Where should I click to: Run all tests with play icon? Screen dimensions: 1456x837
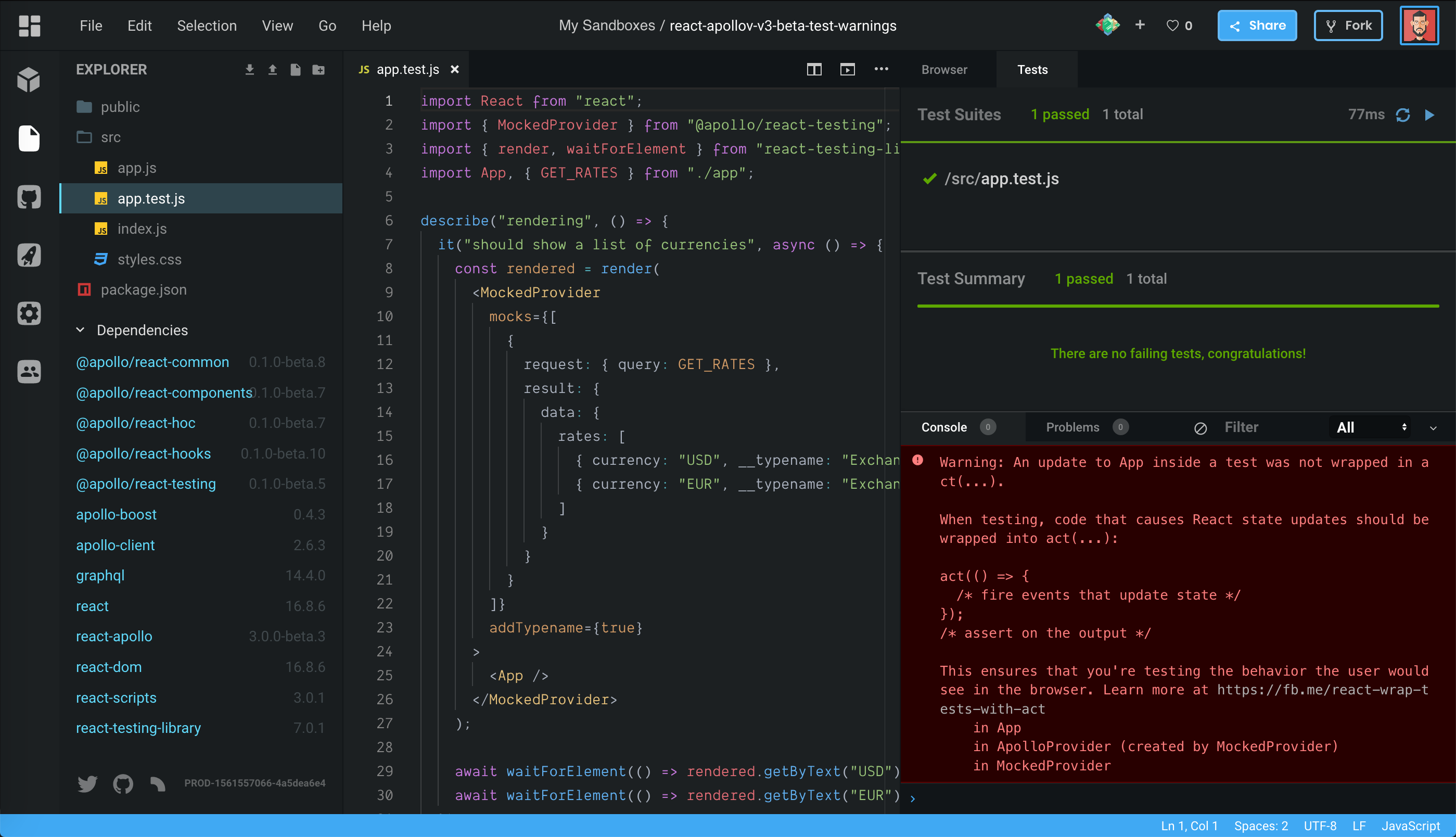1429,115
